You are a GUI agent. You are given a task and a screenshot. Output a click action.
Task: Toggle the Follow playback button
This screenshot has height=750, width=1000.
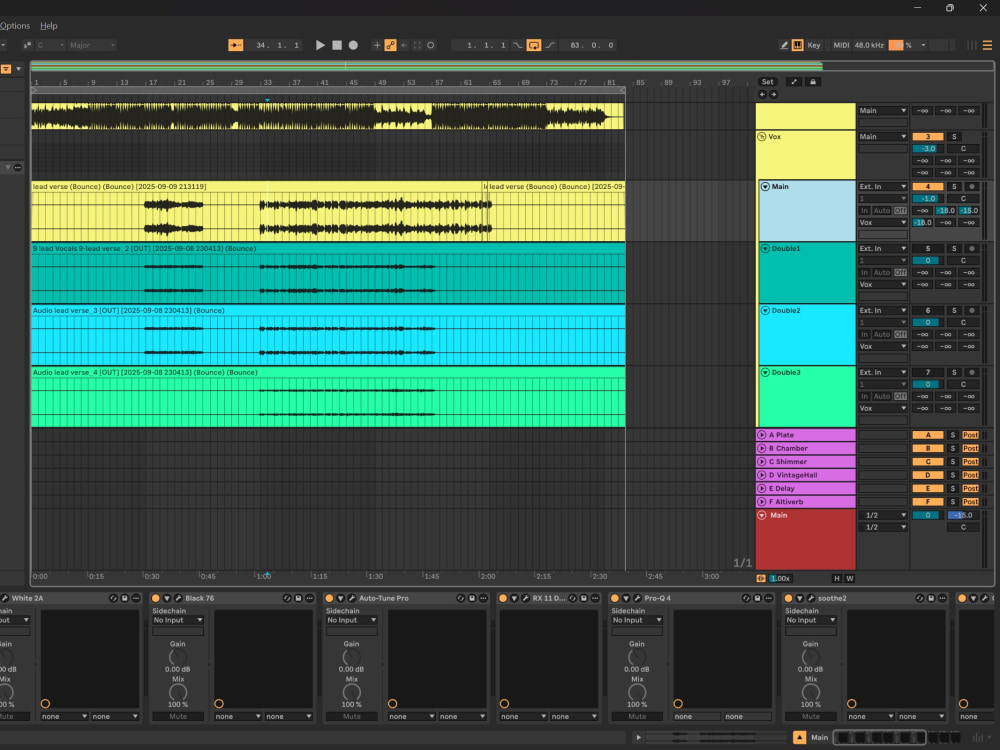[x=235, y=45]
